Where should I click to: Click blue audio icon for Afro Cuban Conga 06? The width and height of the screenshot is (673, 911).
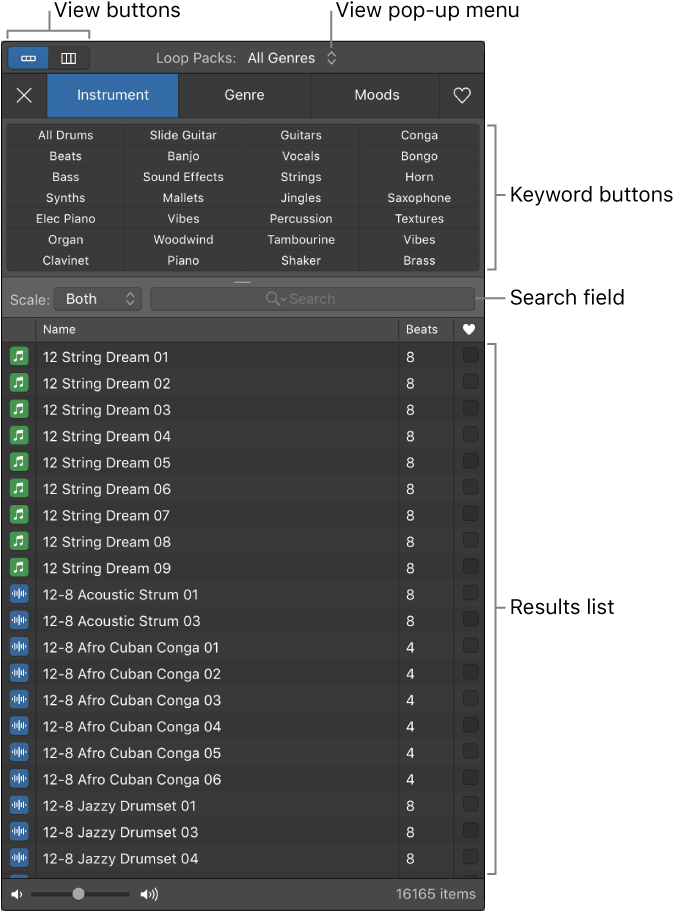click(19, 779)
